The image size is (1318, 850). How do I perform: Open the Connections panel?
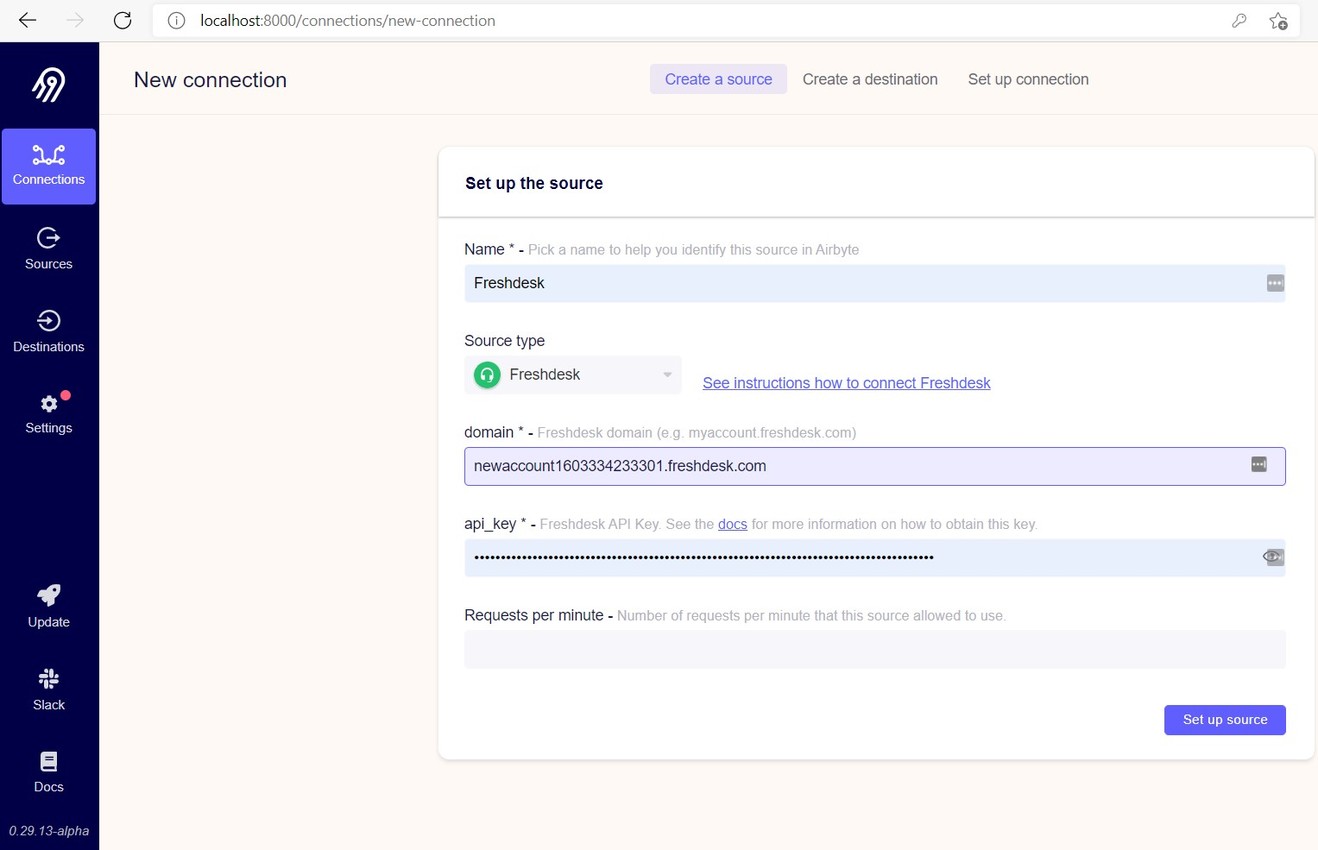[48, 165]
